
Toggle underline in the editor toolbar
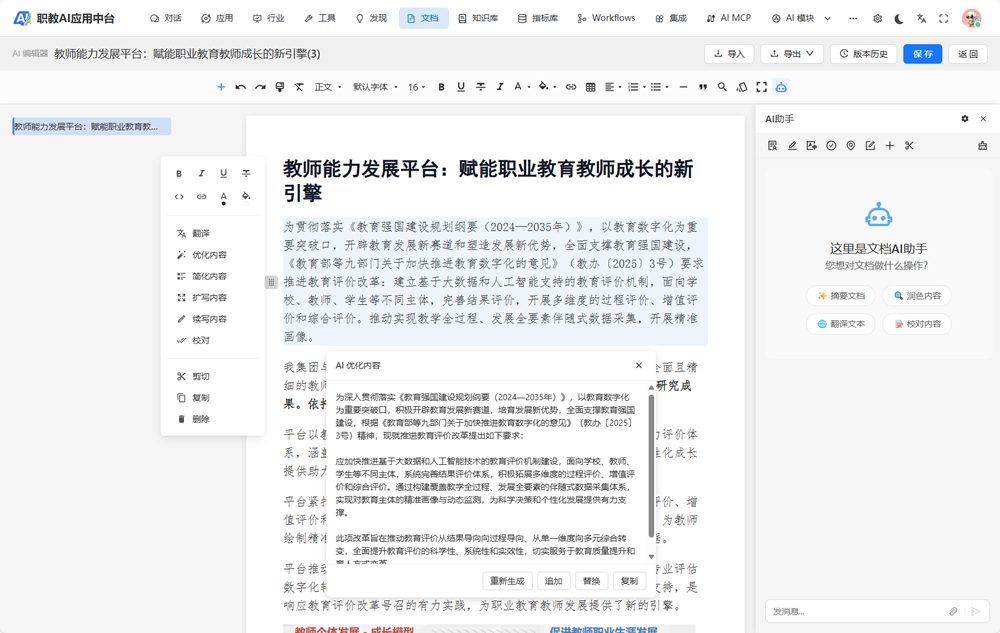click(461, 87)
